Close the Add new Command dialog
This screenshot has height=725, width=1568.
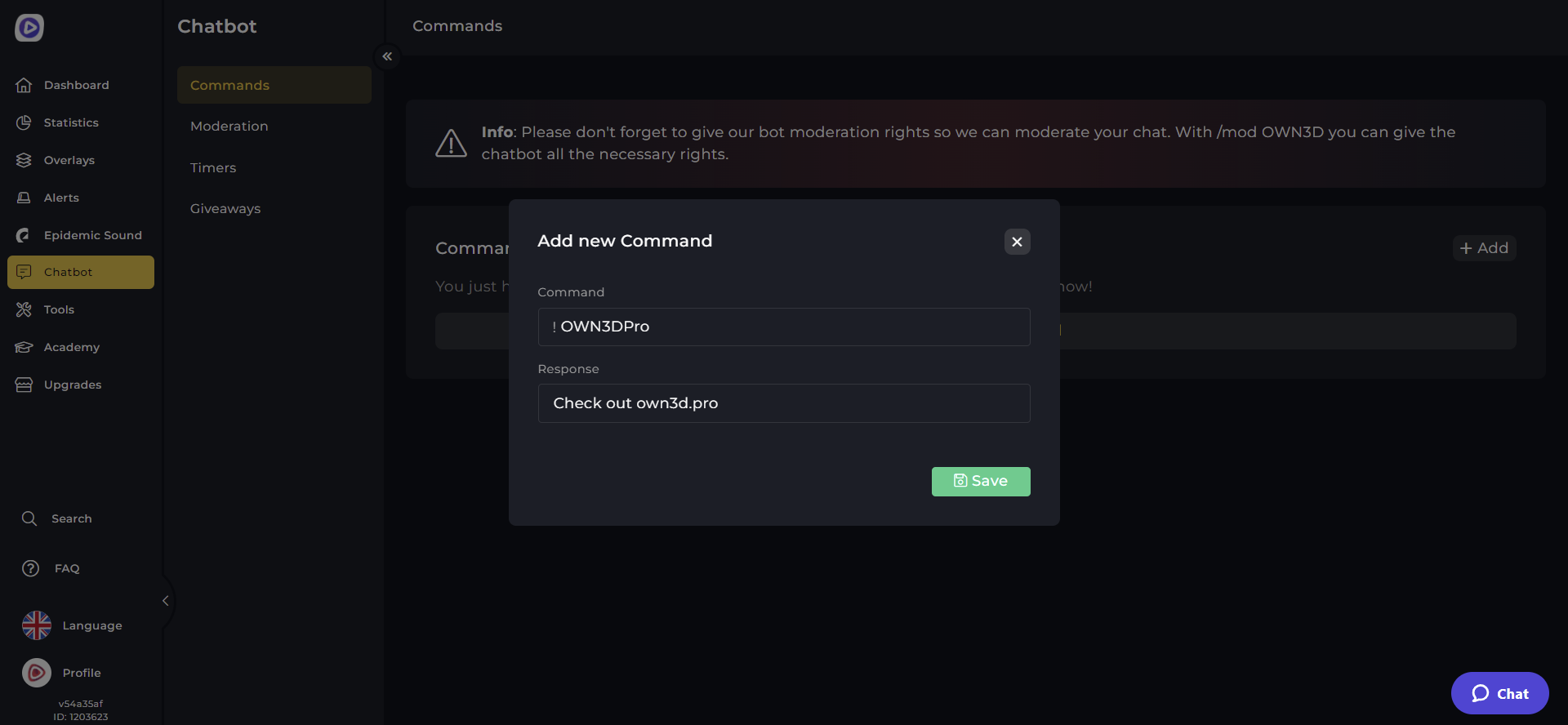(1017, 242)
